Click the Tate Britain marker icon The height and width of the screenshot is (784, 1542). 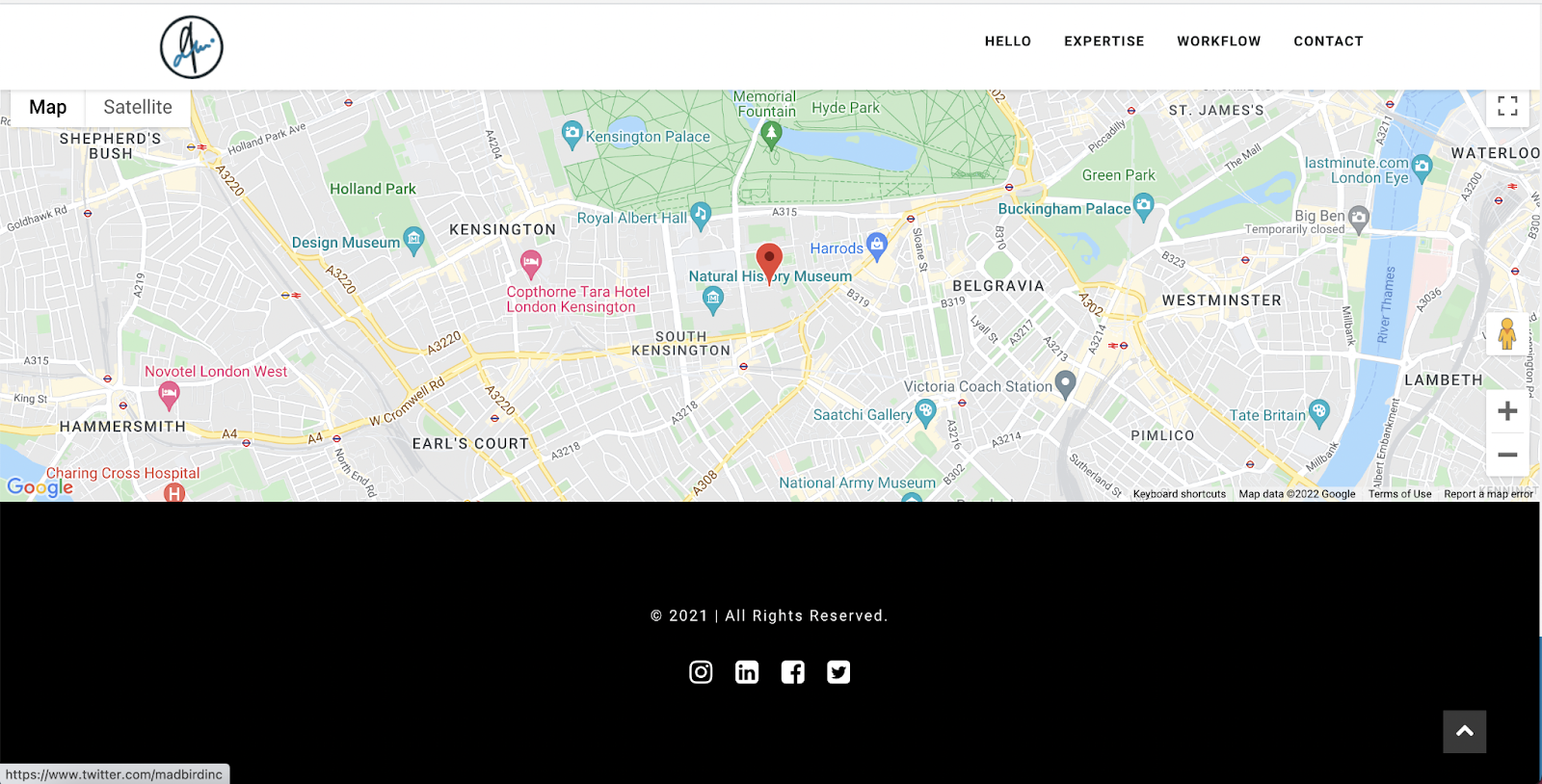[x=1319, y=413]
